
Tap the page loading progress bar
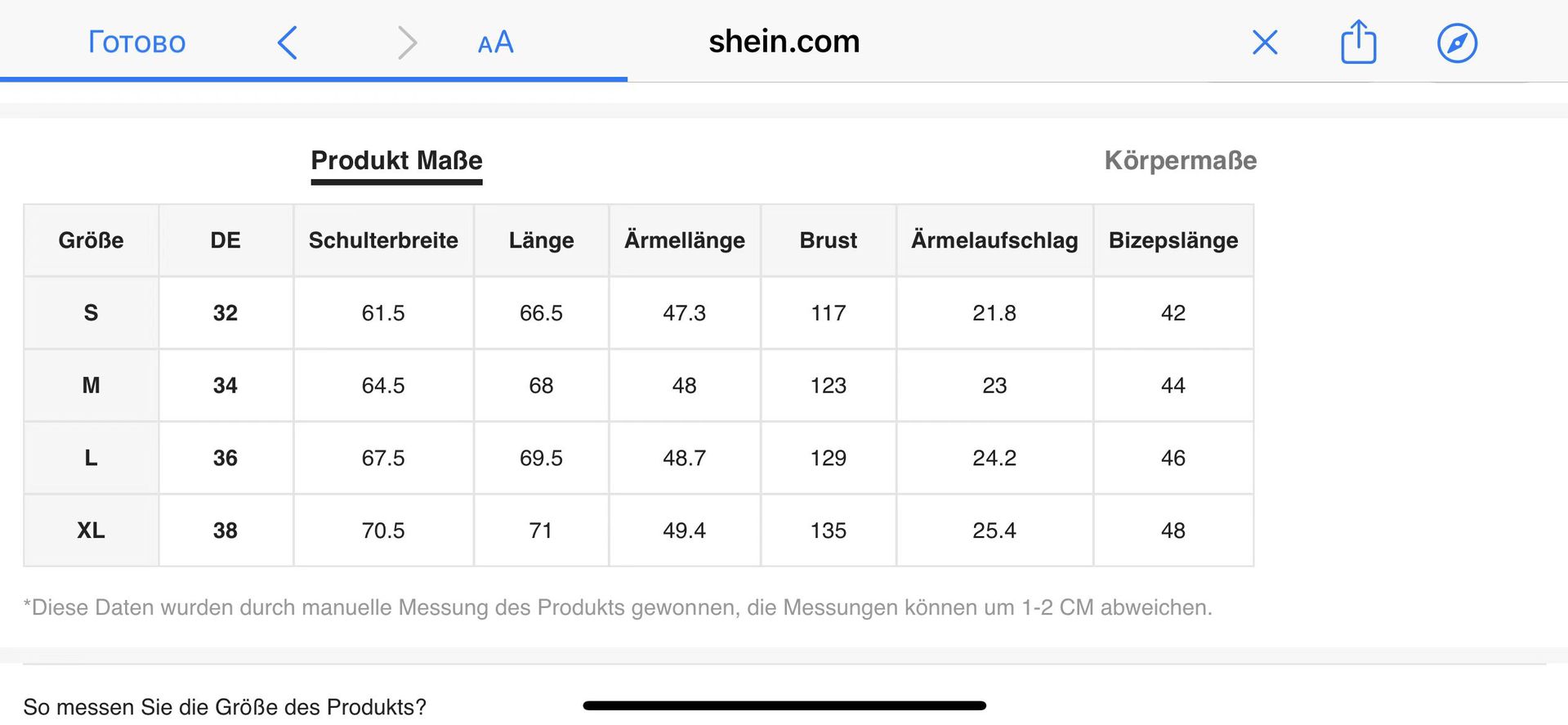point(314,79)
